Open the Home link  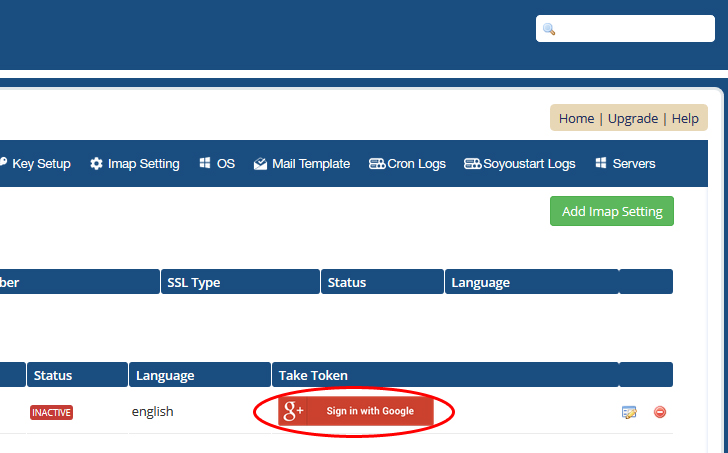[x=576, y=118]
